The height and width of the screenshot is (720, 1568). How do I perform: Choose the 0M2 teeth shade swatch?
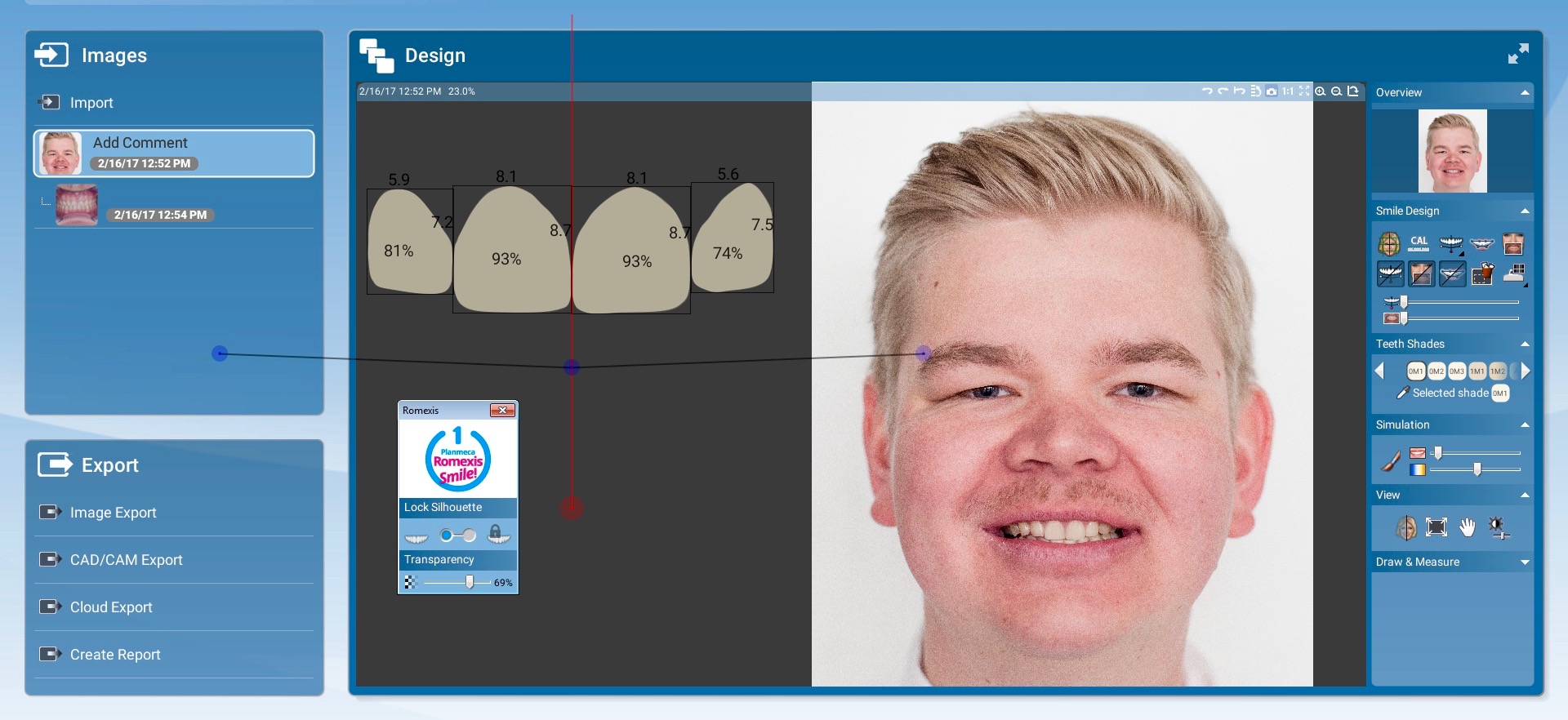coord(1437,371)
